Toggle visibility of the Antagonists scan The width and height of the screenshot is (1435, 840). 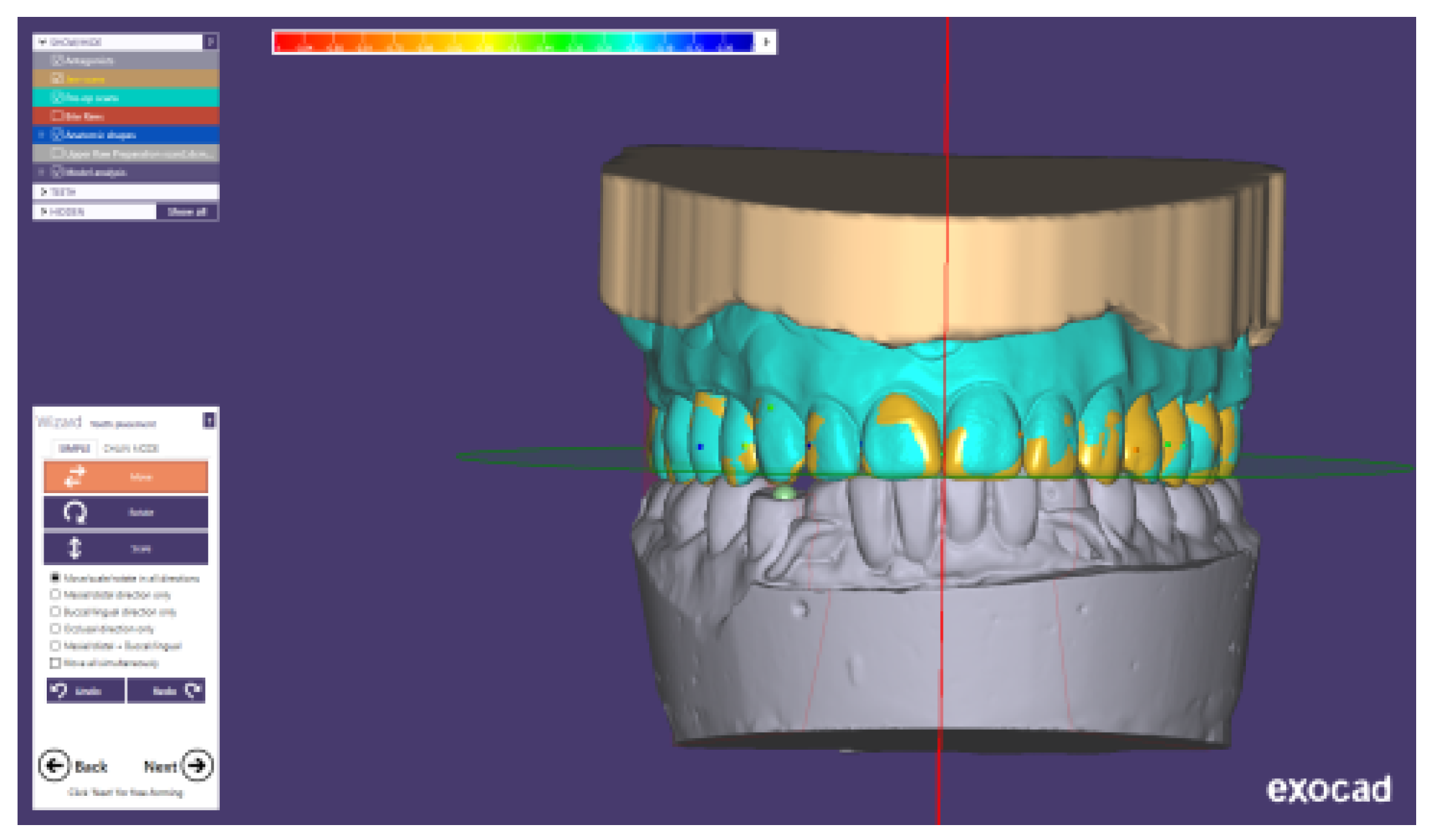[x=58, y=62]
